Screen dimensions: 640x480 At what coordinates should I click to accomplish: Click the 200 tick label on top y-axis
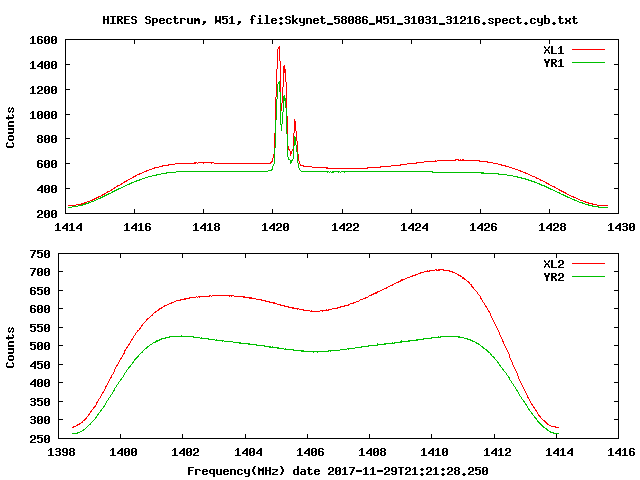47,214
